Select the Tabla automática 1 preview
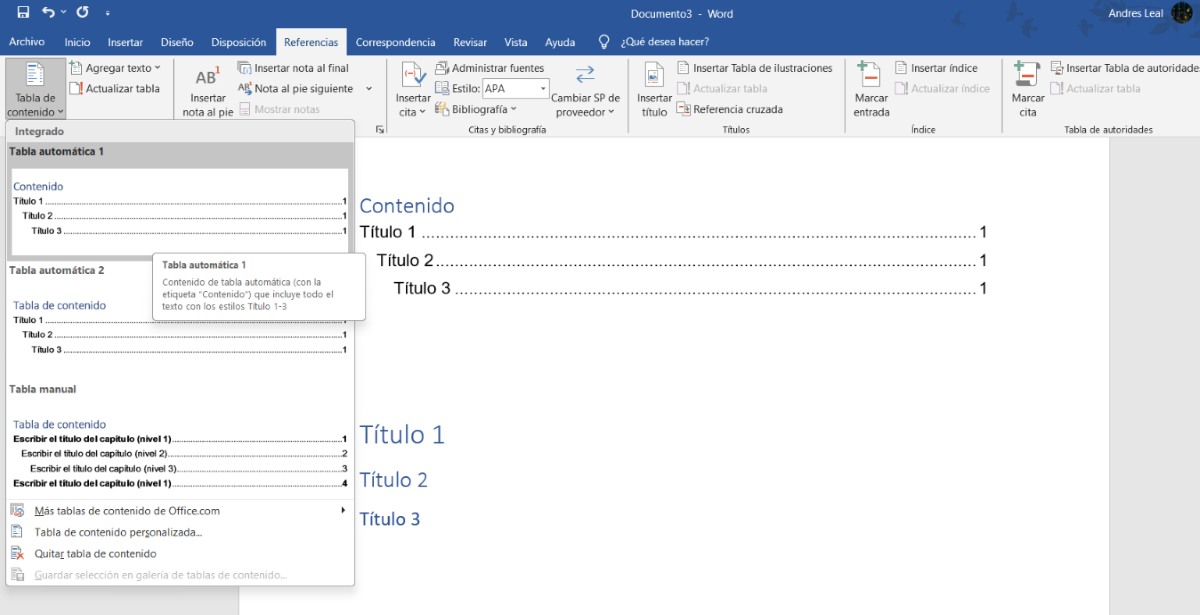Viewport: 1200px width, 615px height. coord(179,200)
